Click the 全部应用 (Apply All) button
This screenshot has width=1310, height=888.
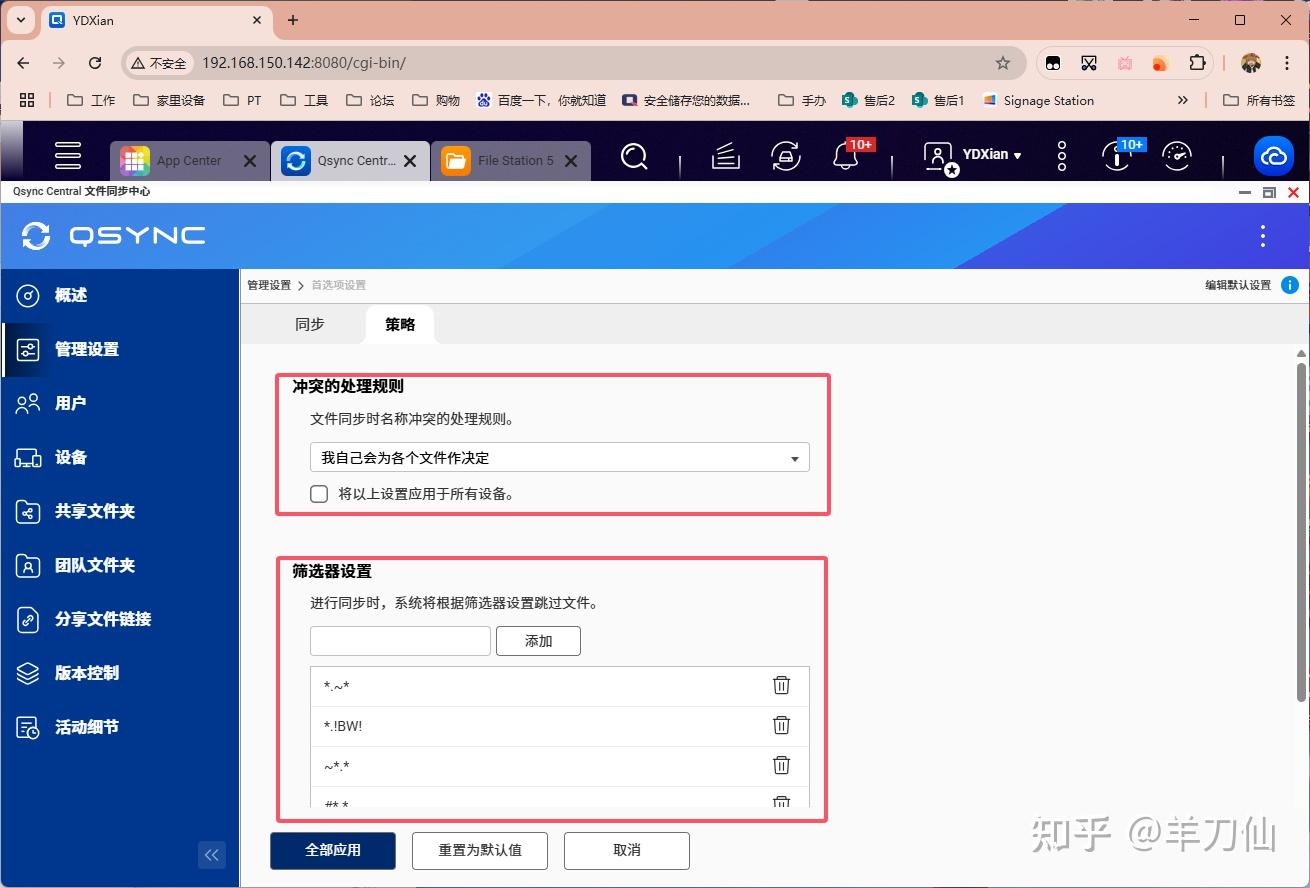pyautogui.click(x=332, y=850)
